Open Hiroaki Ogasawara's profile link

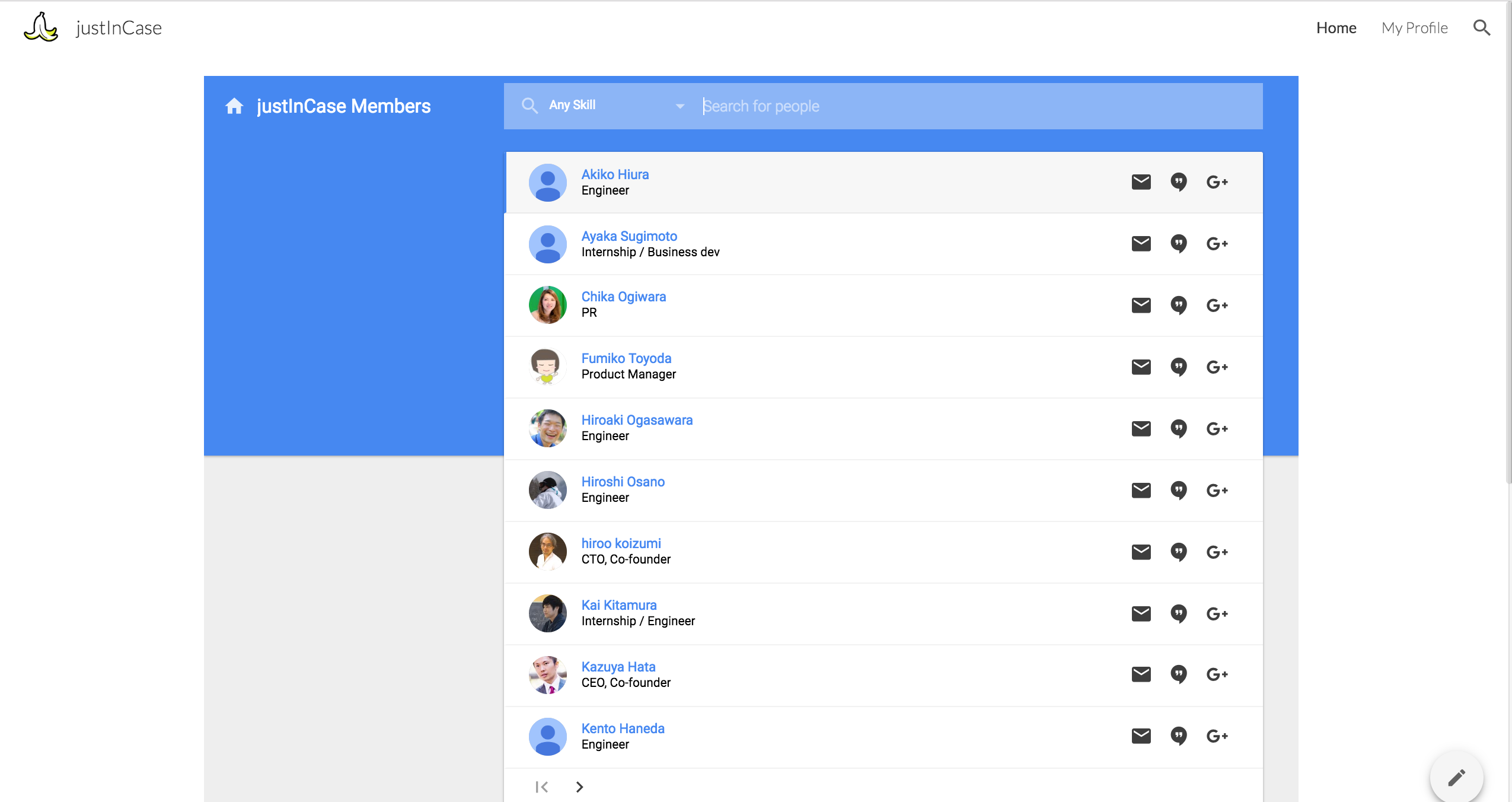[x=637, y=420]
